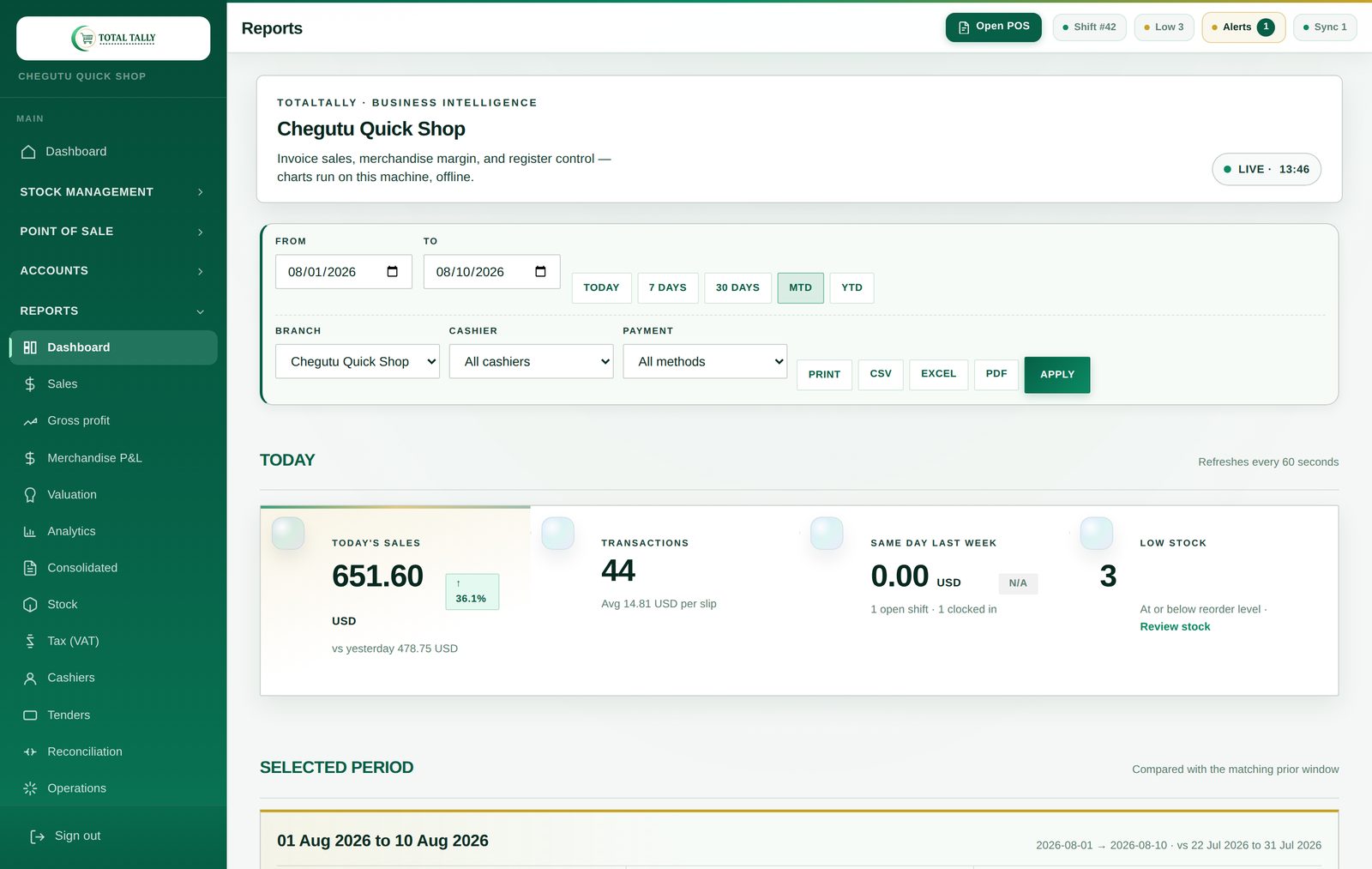Select the 30 DAYS range preset
This screenshot has width=1372, height=869.
point(738,288)
